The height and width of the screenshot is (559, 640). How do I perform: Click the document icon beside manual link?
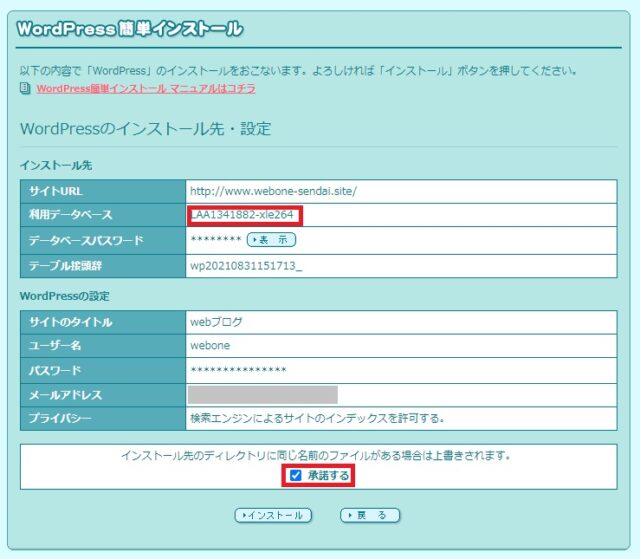coord(25,88)
